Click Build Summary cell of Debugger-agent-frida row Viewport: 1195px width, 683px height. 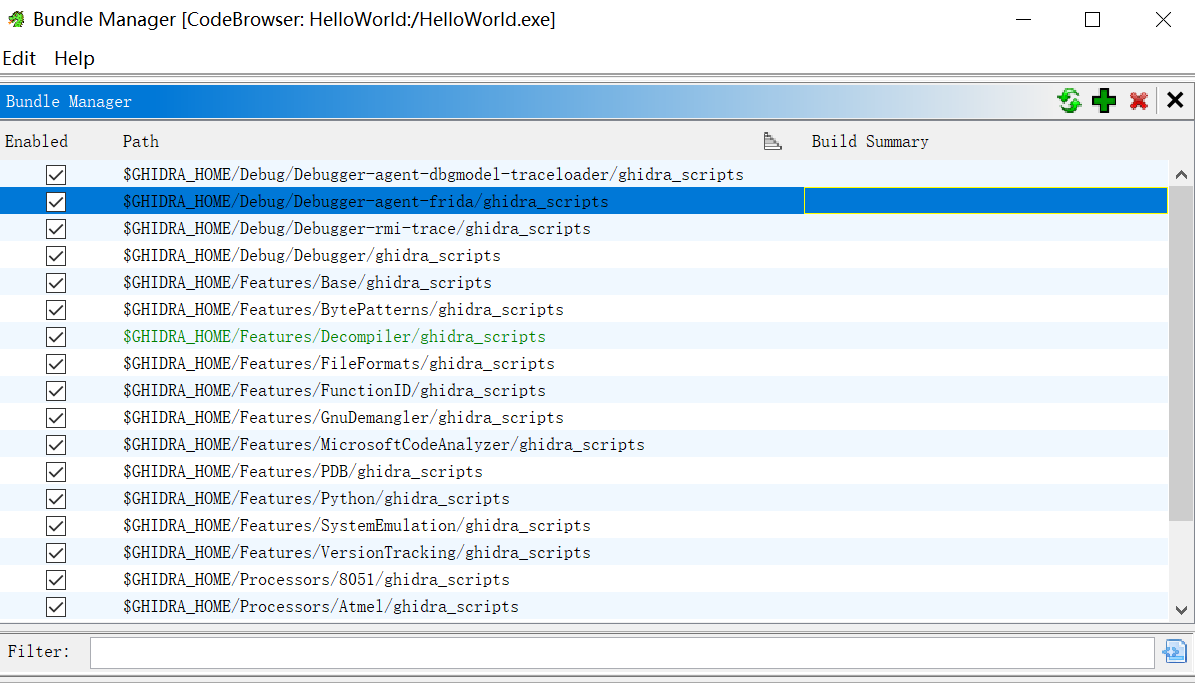[985, 201]
